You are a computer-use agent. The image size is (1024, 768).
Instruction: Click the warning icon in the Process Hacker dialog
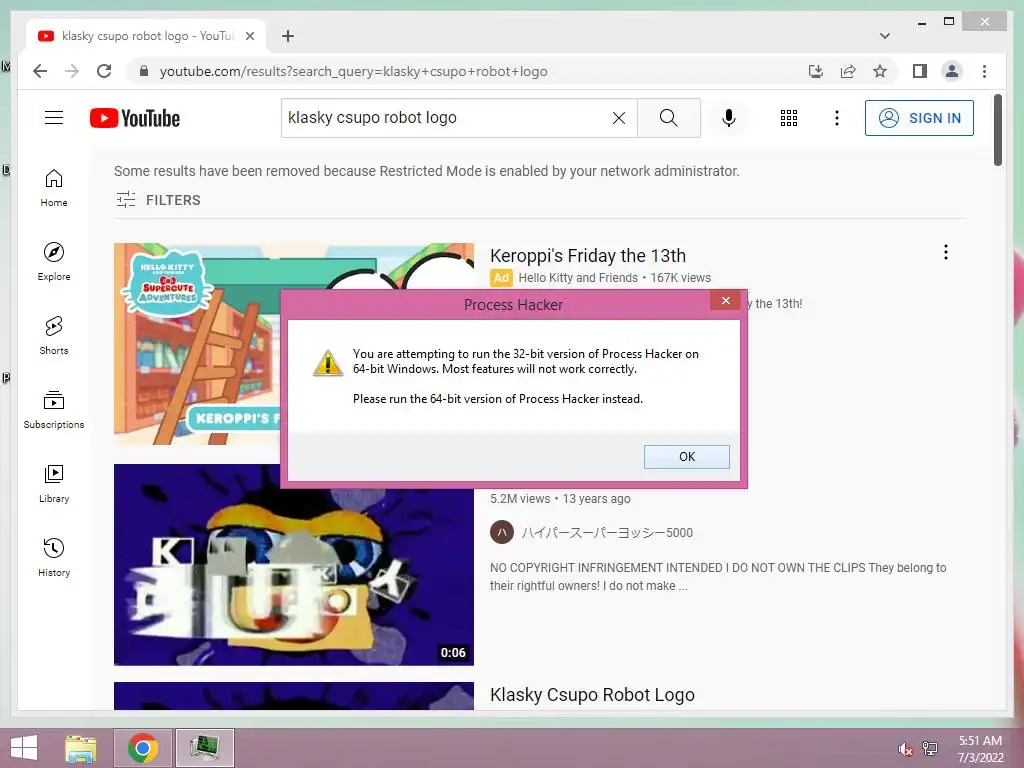[x=328, y=363]
